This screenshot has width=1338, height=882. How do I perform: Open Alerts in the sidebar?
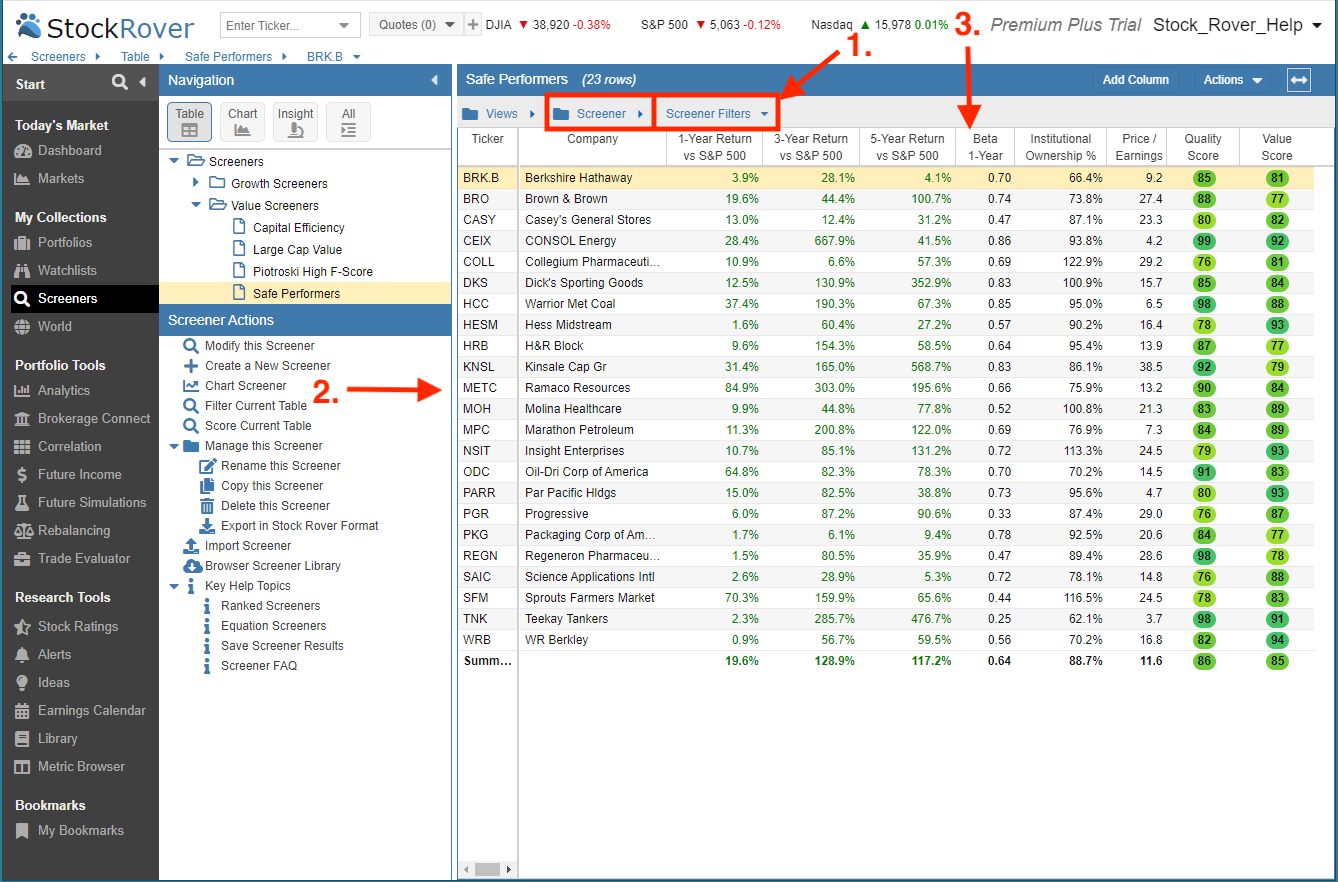tap(54, 655)
